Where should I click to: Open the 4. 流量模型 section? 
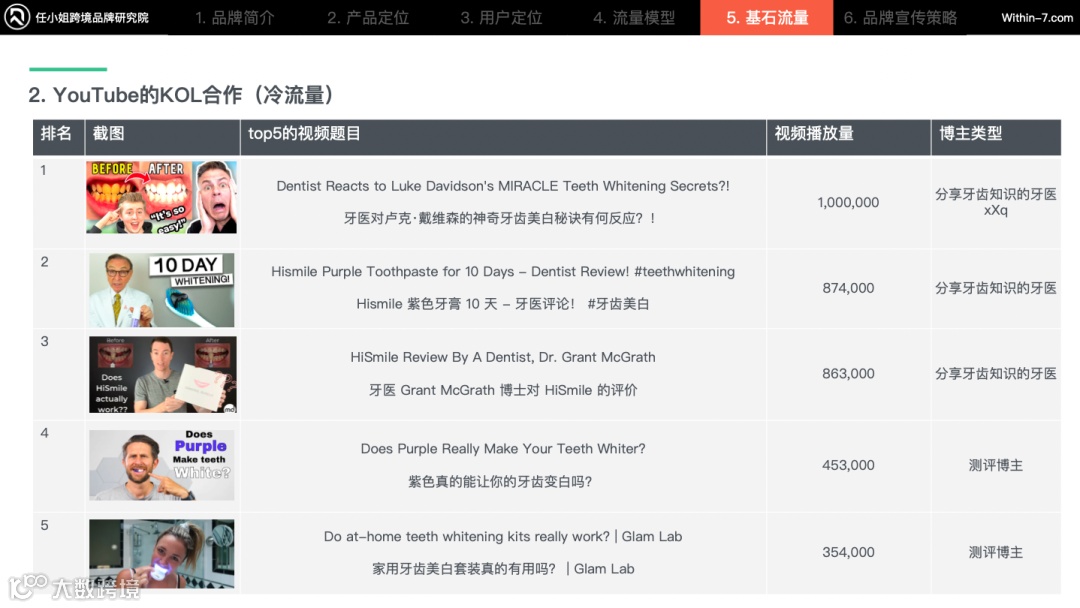coord(633,17)
